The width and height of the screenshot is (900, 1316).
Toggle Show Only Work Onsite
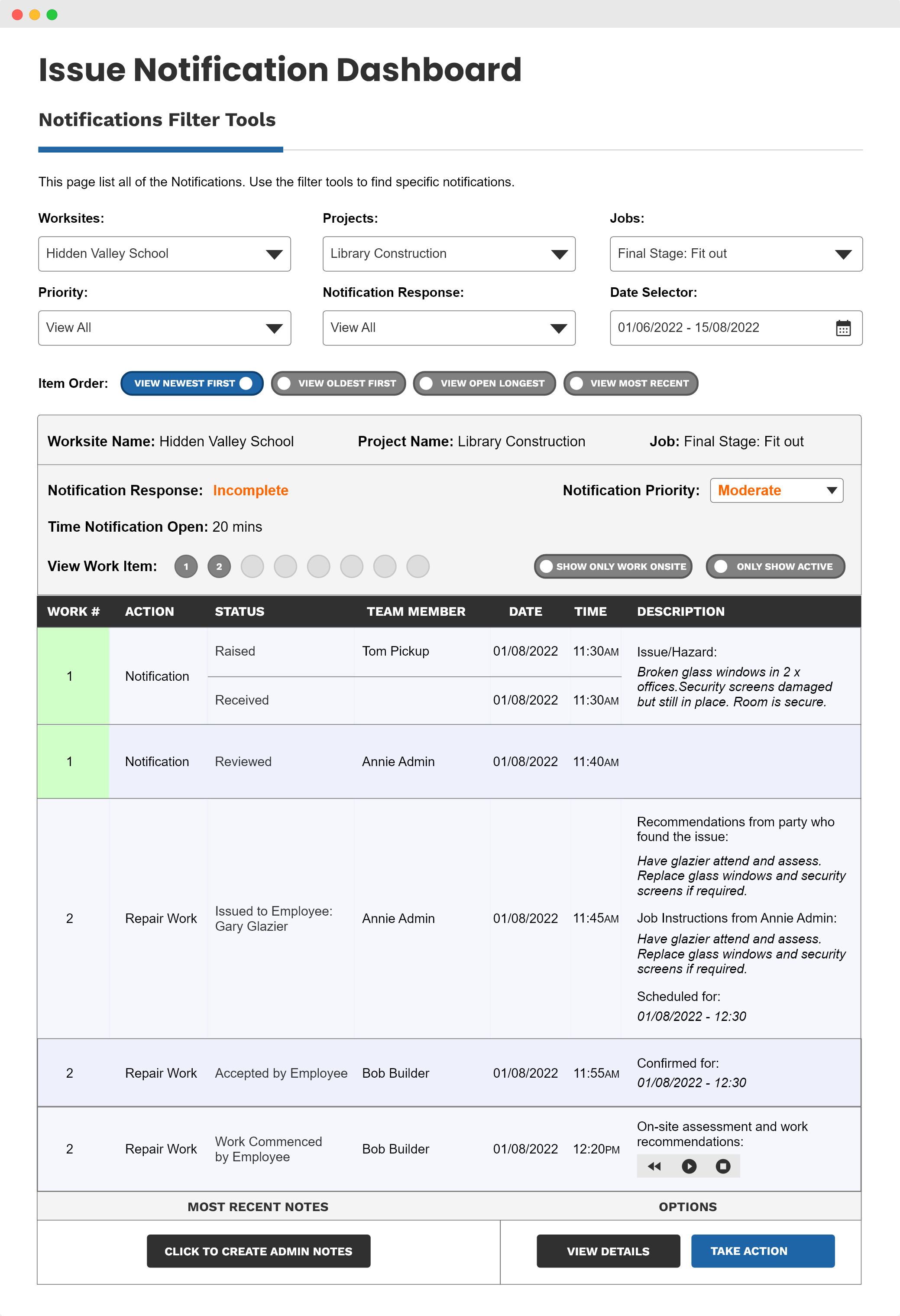coord(612,566)
